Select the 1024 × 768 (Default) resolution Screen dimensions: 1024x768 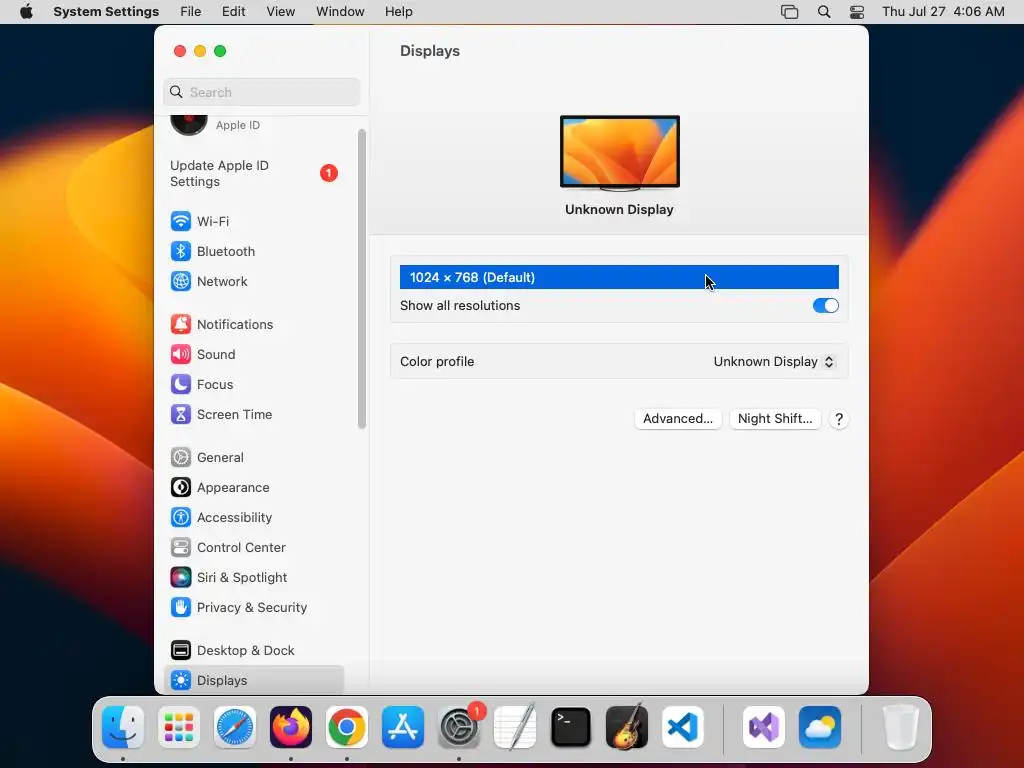pos(619,278)
